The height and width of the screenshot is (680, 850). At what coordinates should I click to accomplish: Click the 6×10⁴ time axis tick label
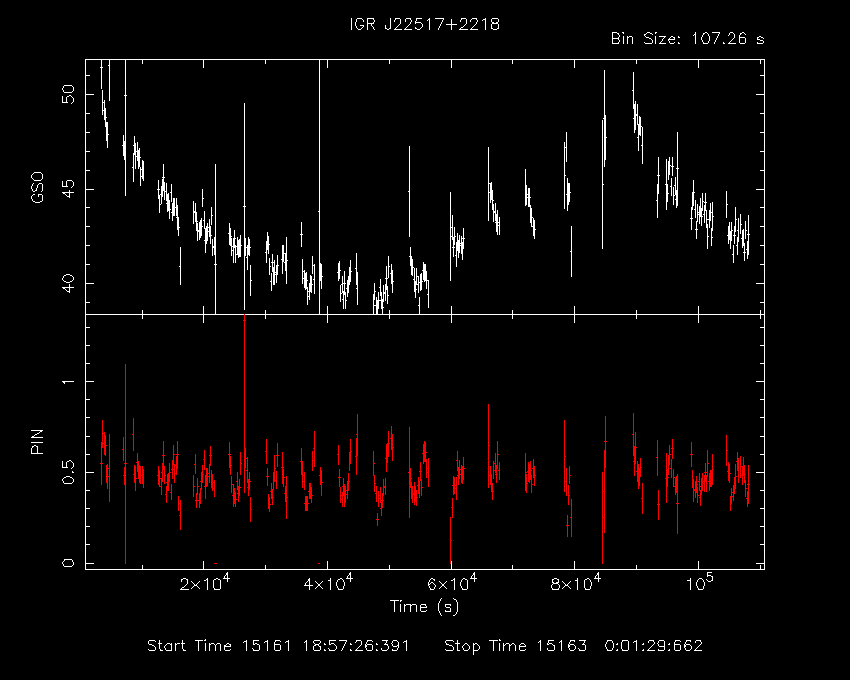click(x=452, y=584)
